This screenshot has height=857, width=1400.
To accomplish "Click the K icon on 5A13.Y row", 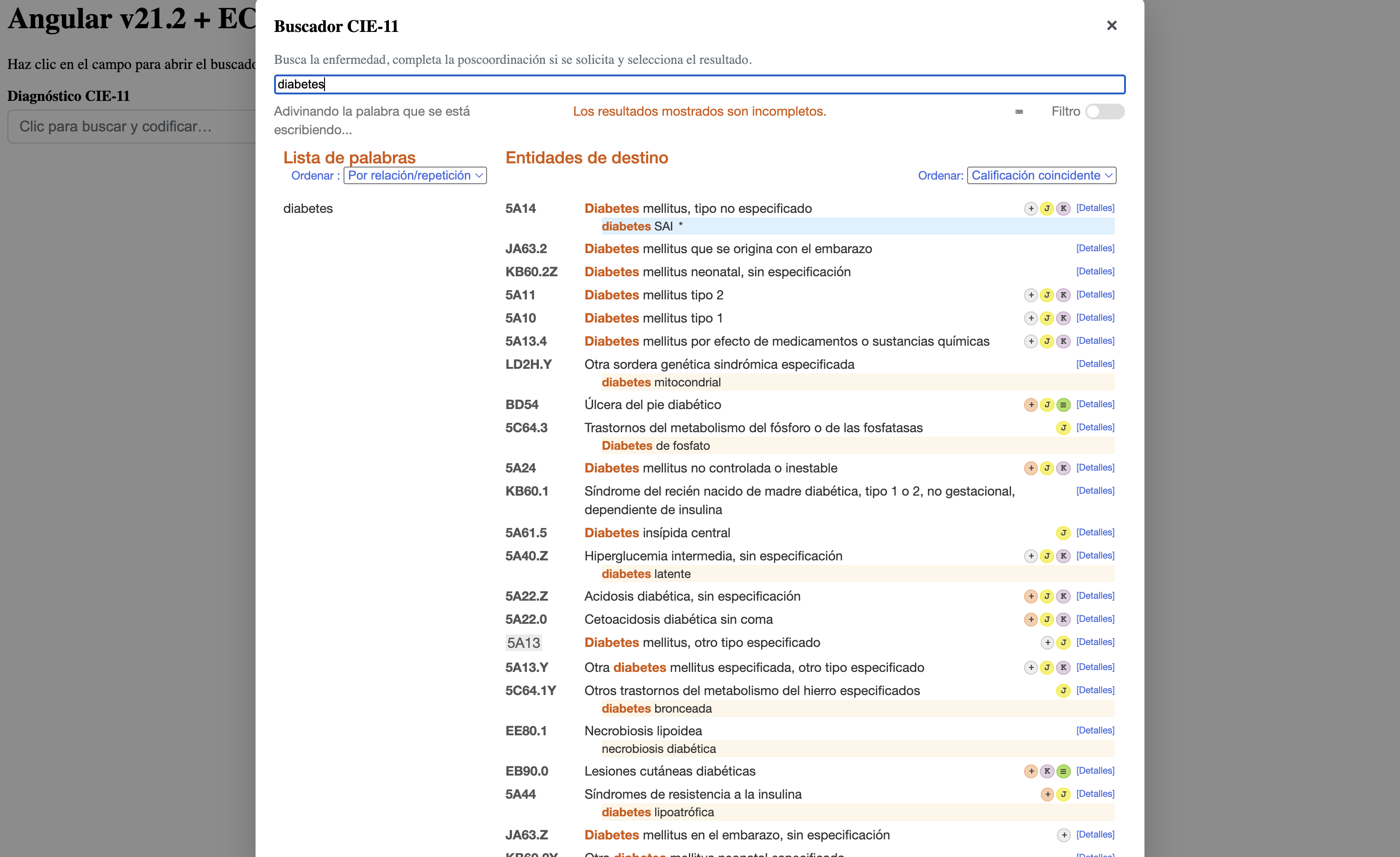I will [x=1063, y=667].
